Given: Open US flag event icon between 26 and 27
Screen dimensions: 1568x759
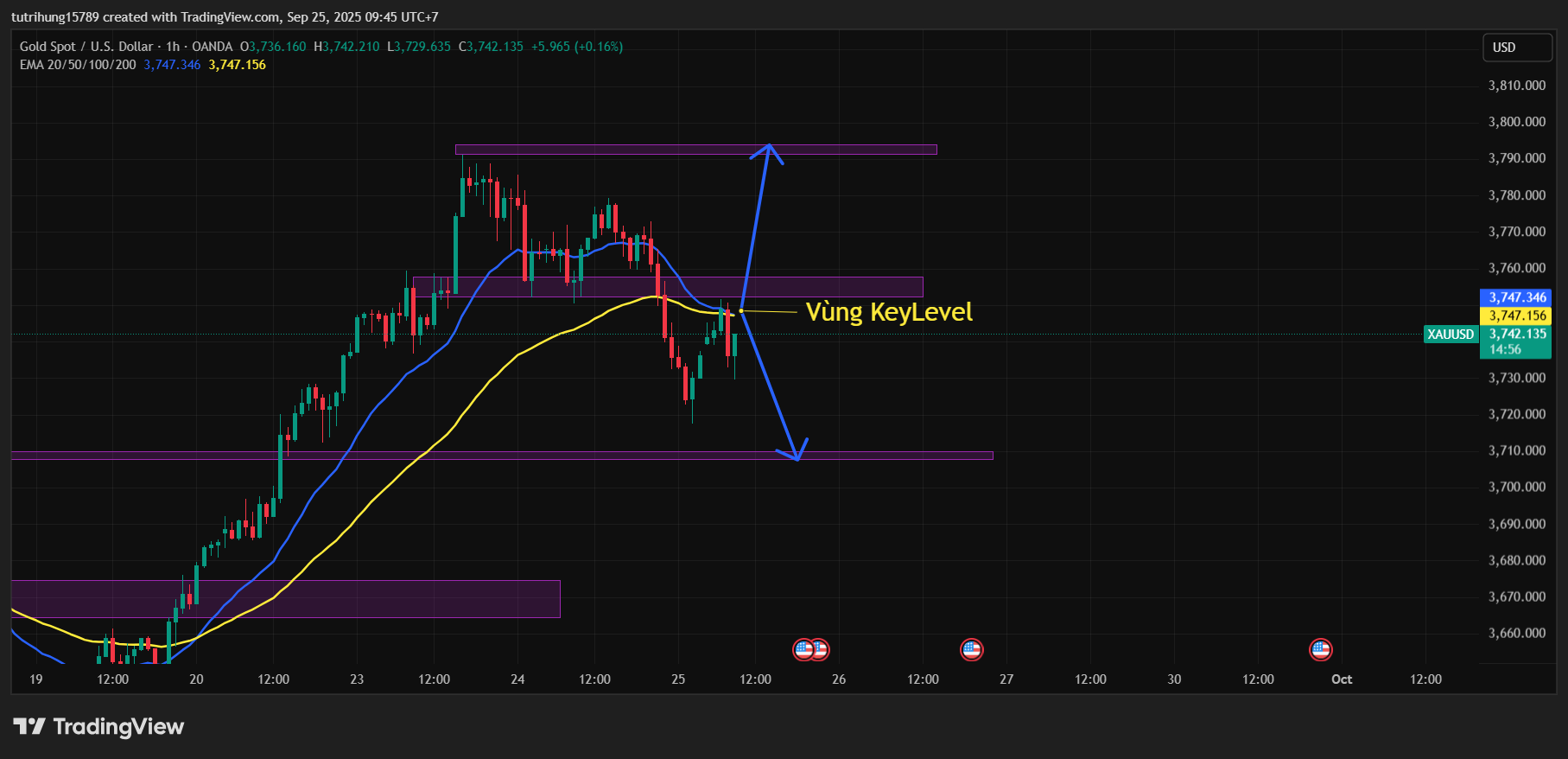Looking at the screenshot, I should pos(971,649).
